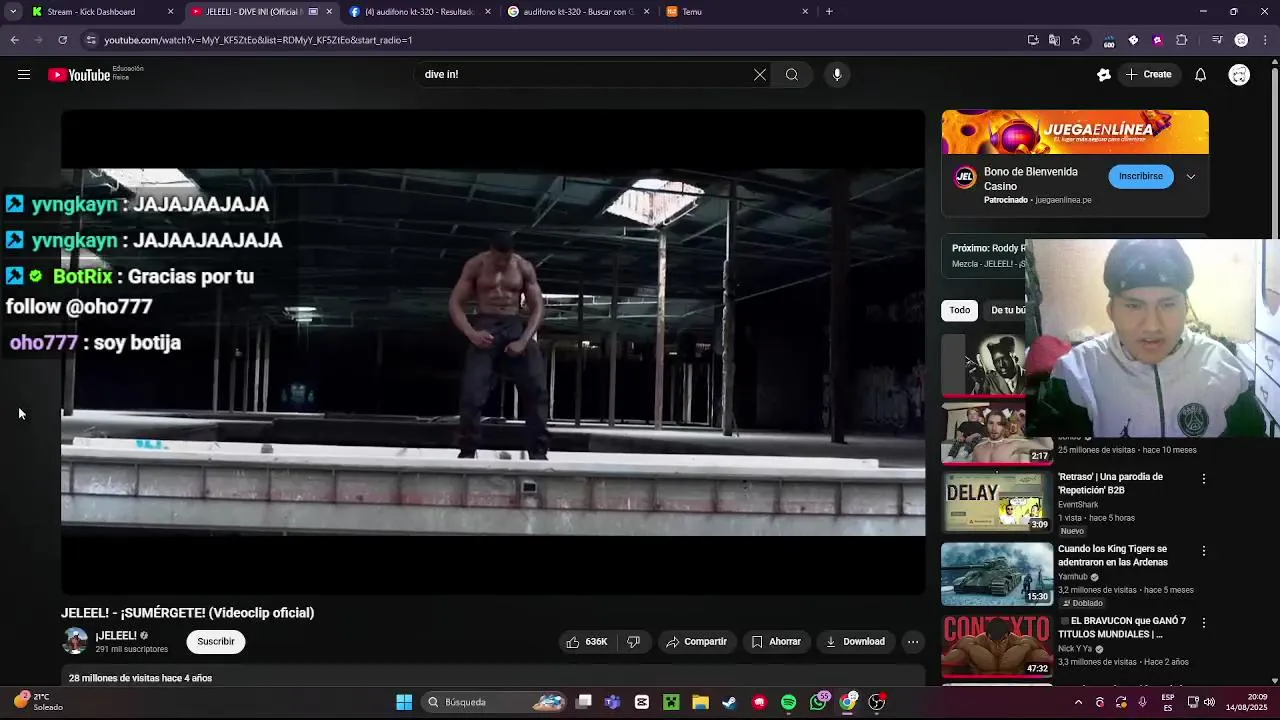
Task: Open the ¡JELEEL! channel avatar
Action: (75, 641)
